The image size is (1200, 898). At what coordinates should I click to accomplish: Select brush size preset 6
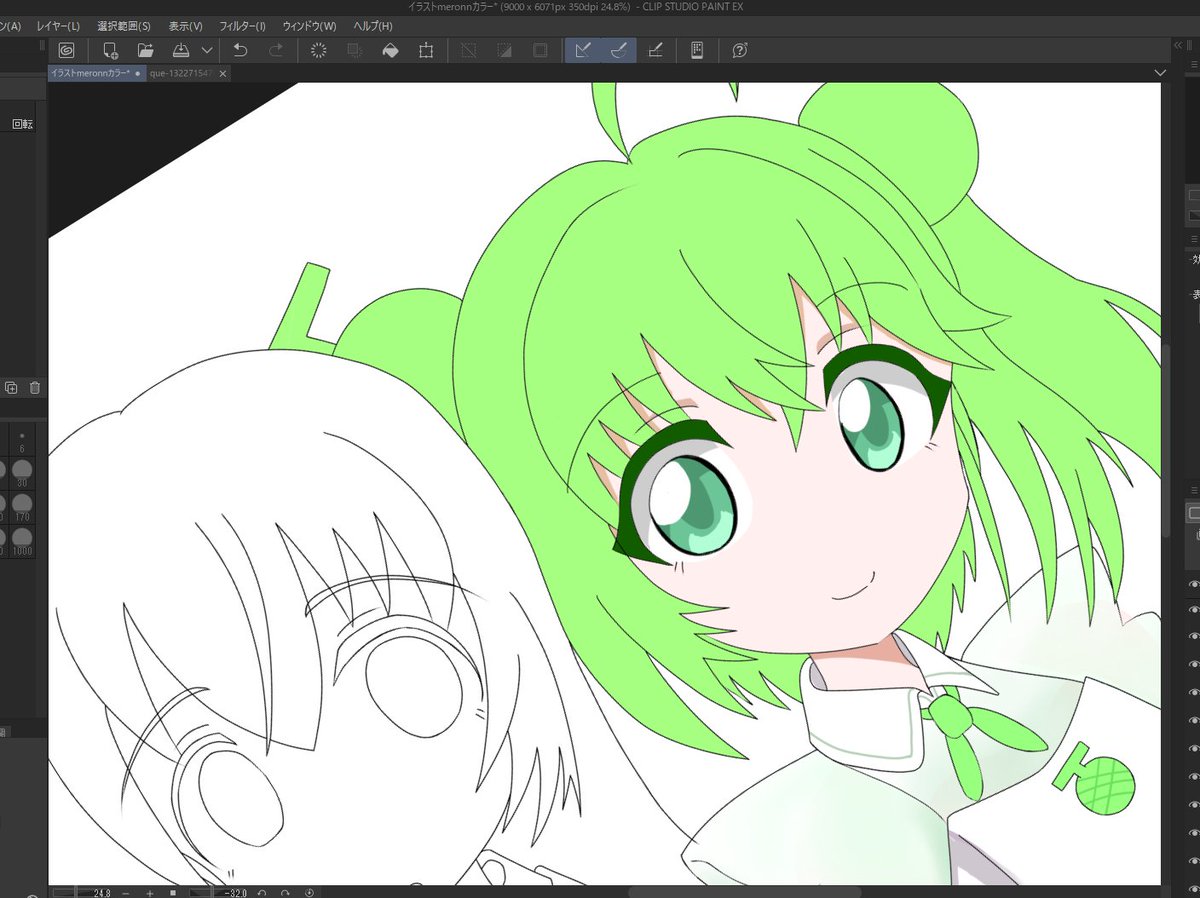click(x=21, y=441)
